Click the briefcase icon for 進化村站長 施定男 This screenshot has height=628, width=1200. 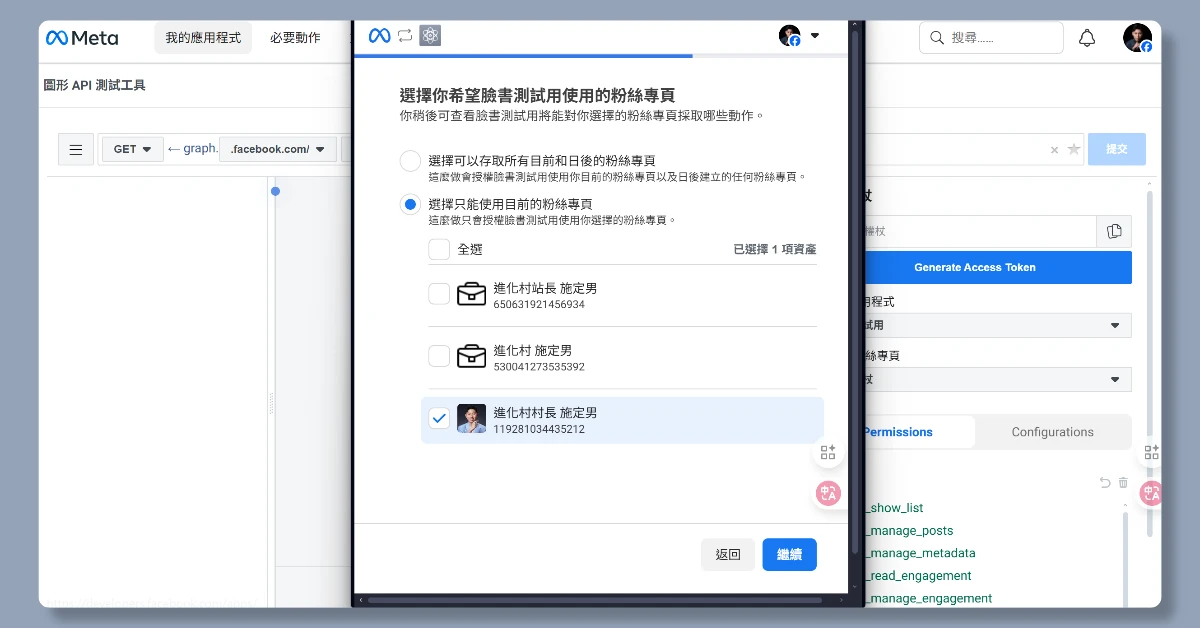click(471, 294)
